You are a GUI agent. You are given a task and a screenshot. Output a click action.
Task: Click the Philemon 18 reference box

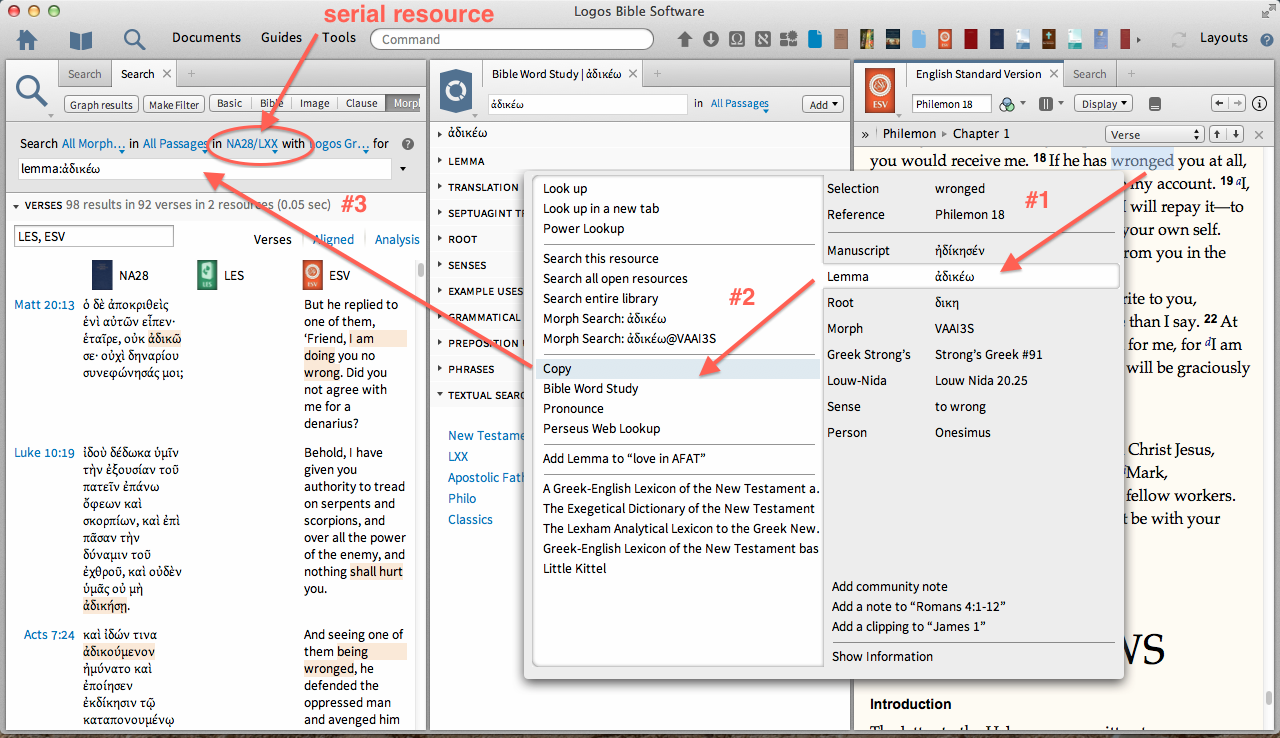[951, 104]
